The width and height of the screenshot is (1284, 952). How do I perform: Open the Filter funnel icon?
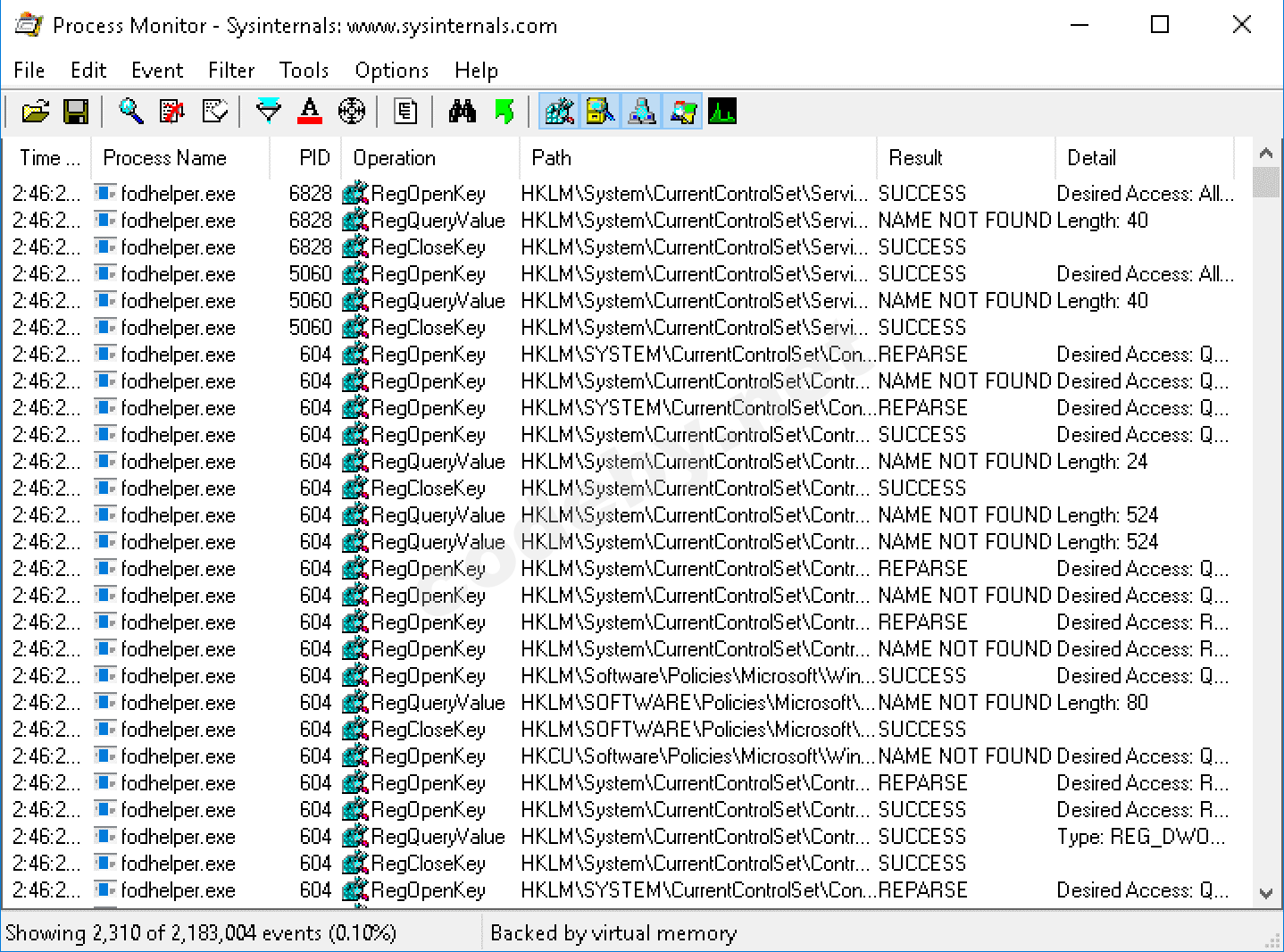268,112
